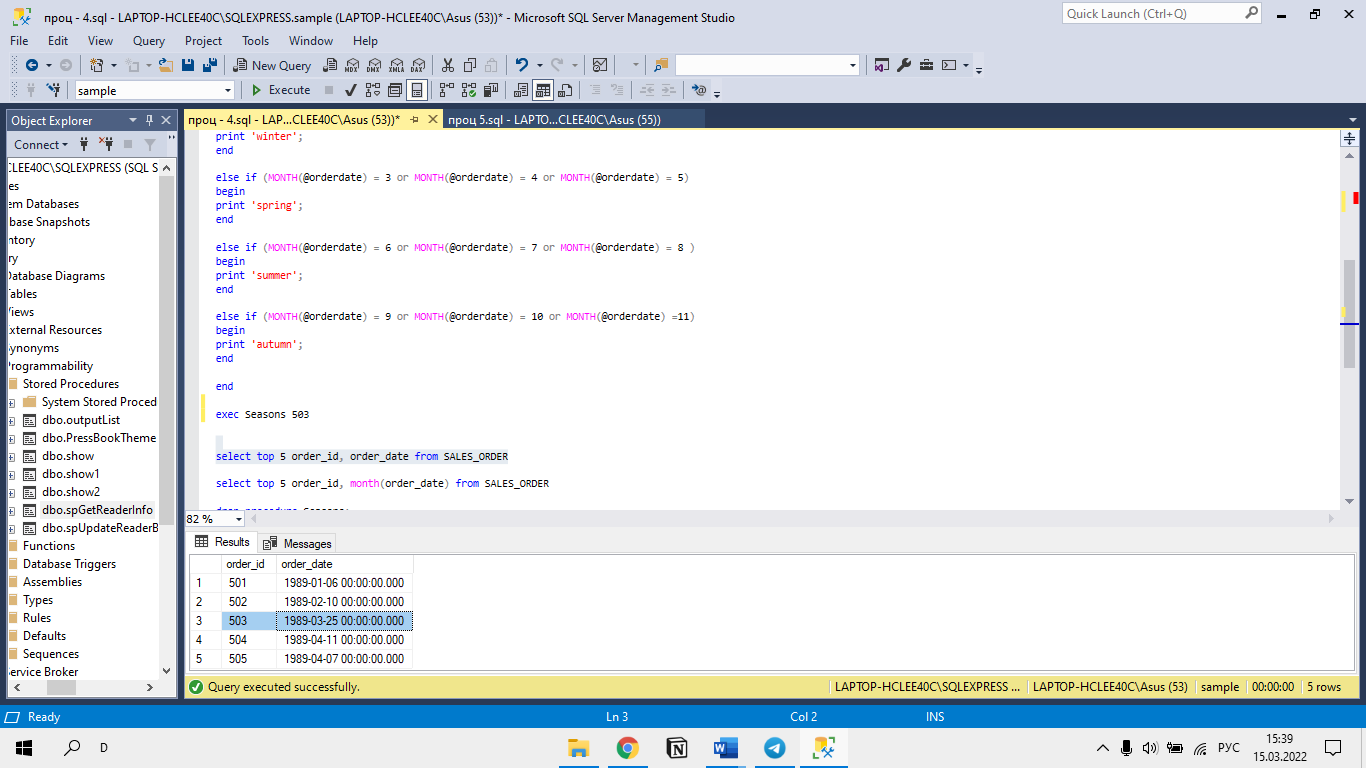The height and width of the screenshot is (768, 1366).
Task: Open the File menu
Action: click(19, 41)
